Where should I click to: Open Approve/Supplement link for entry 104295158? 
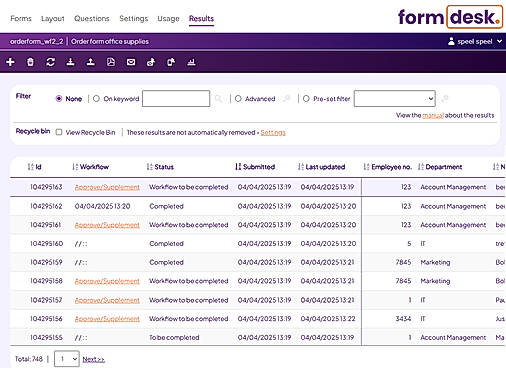[107, 281]
